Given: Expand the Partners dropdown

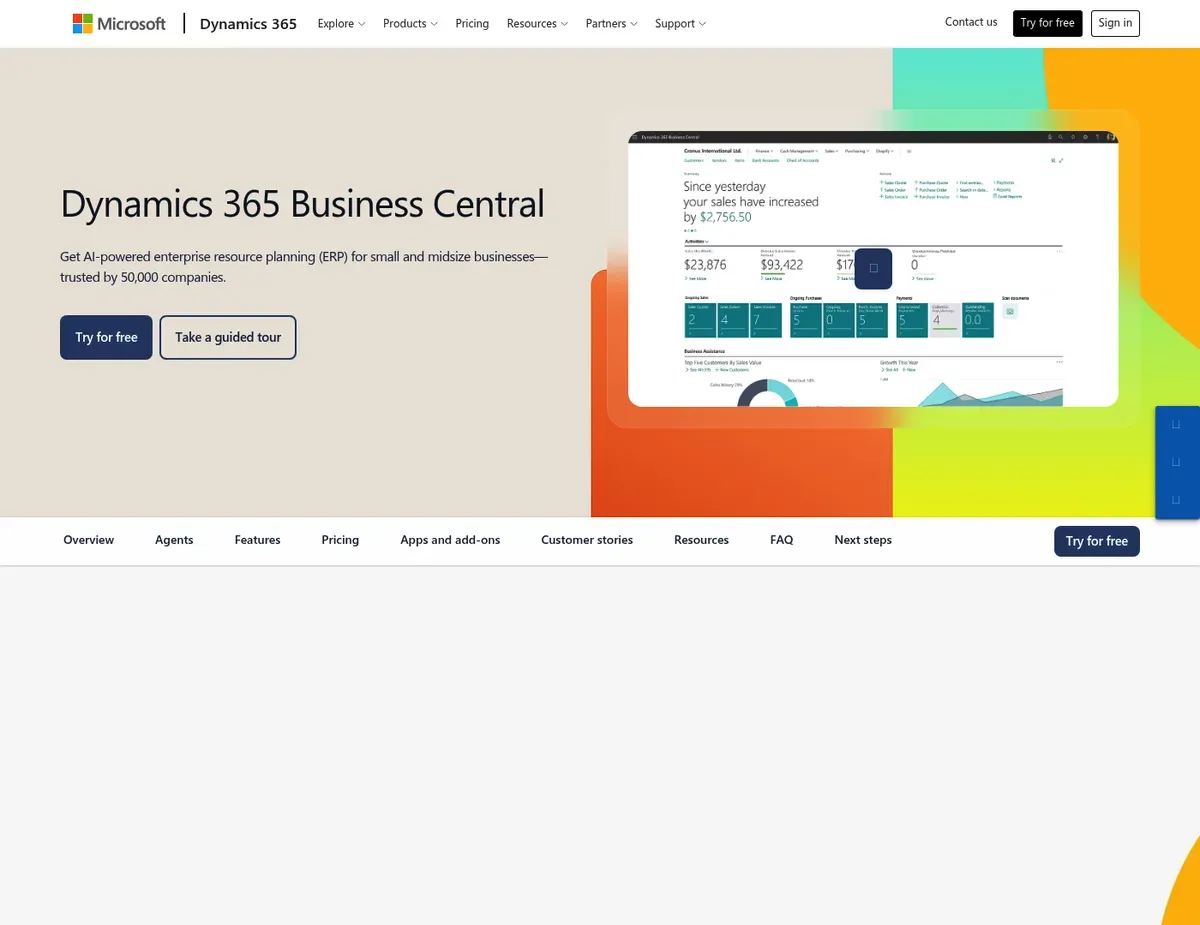Looking at the screenshot, I should point(611,23).
